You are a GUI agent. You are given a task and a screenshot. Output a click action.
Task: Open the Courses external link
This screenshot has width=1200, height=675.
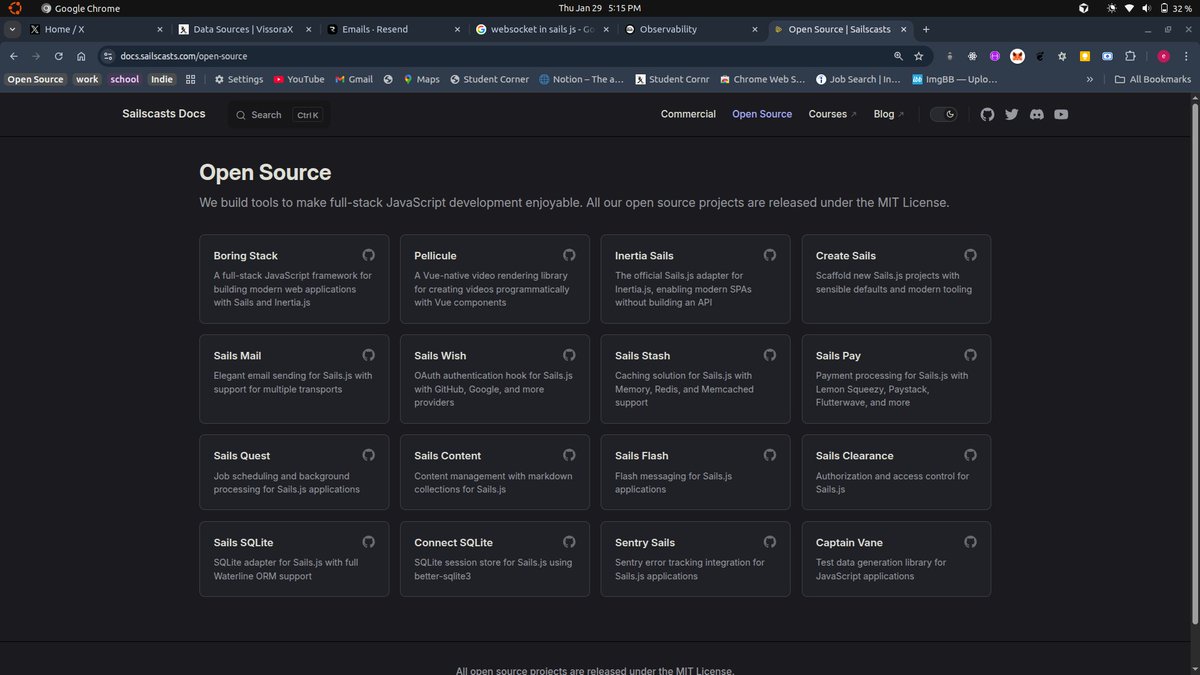tap(832, 114)
